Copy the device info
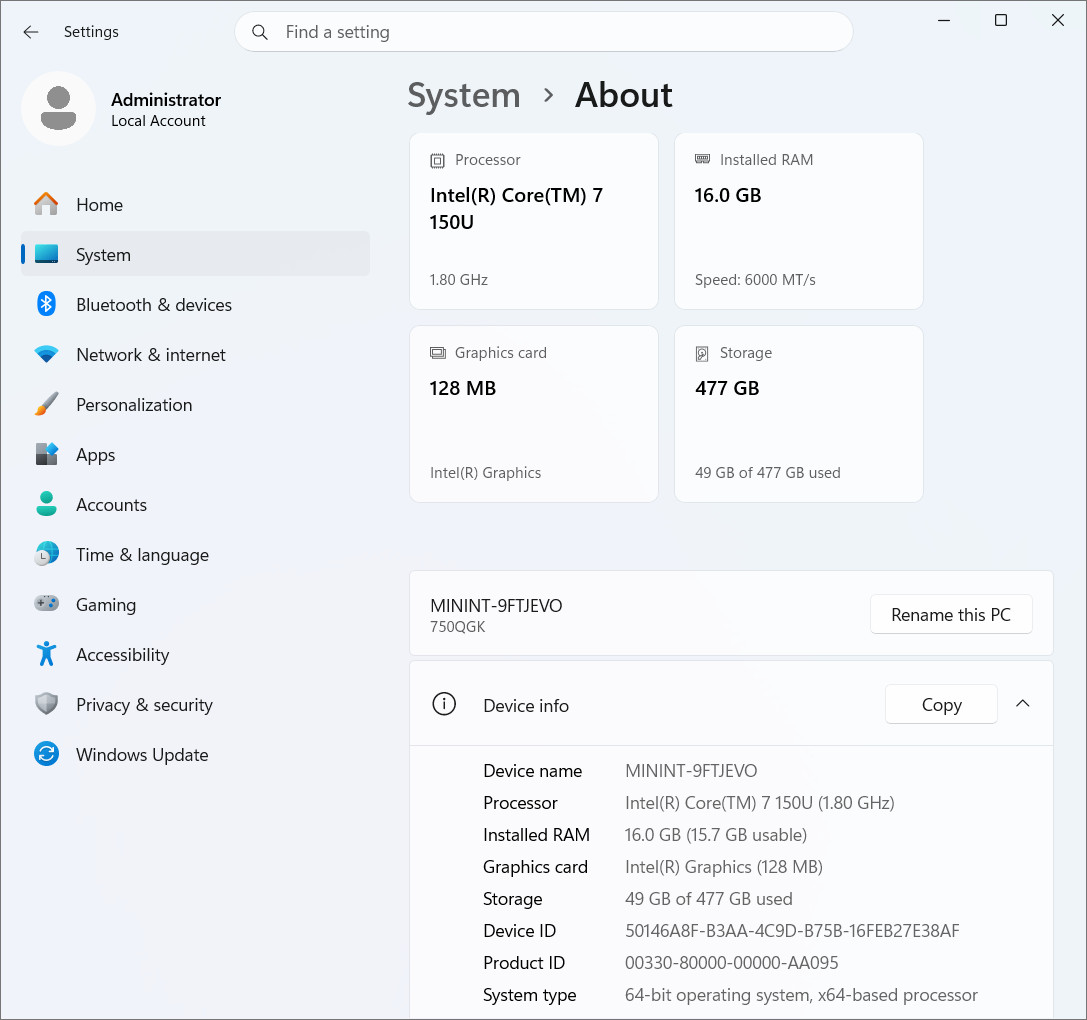The height and width of the screenshot is (1020, 1087). (x=941, y=705)
